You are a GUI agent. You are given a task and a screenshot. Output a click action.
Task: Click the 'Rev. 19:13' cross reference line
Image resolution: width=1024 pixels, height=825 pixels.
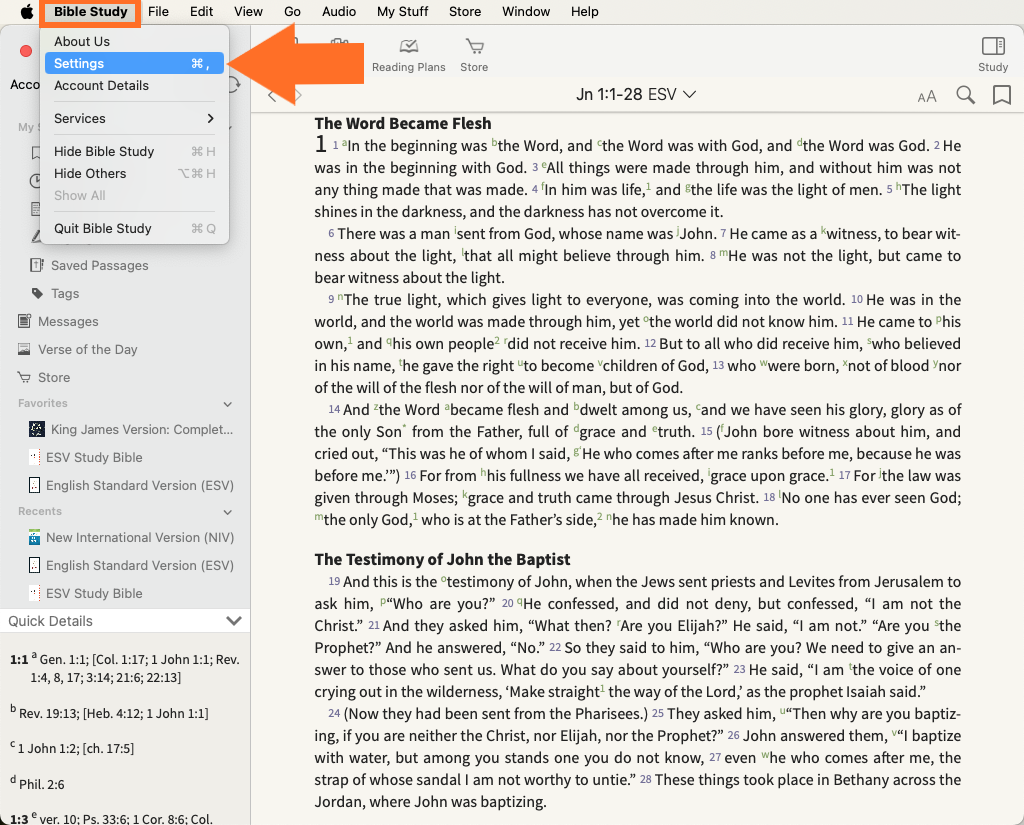point(109,713)
